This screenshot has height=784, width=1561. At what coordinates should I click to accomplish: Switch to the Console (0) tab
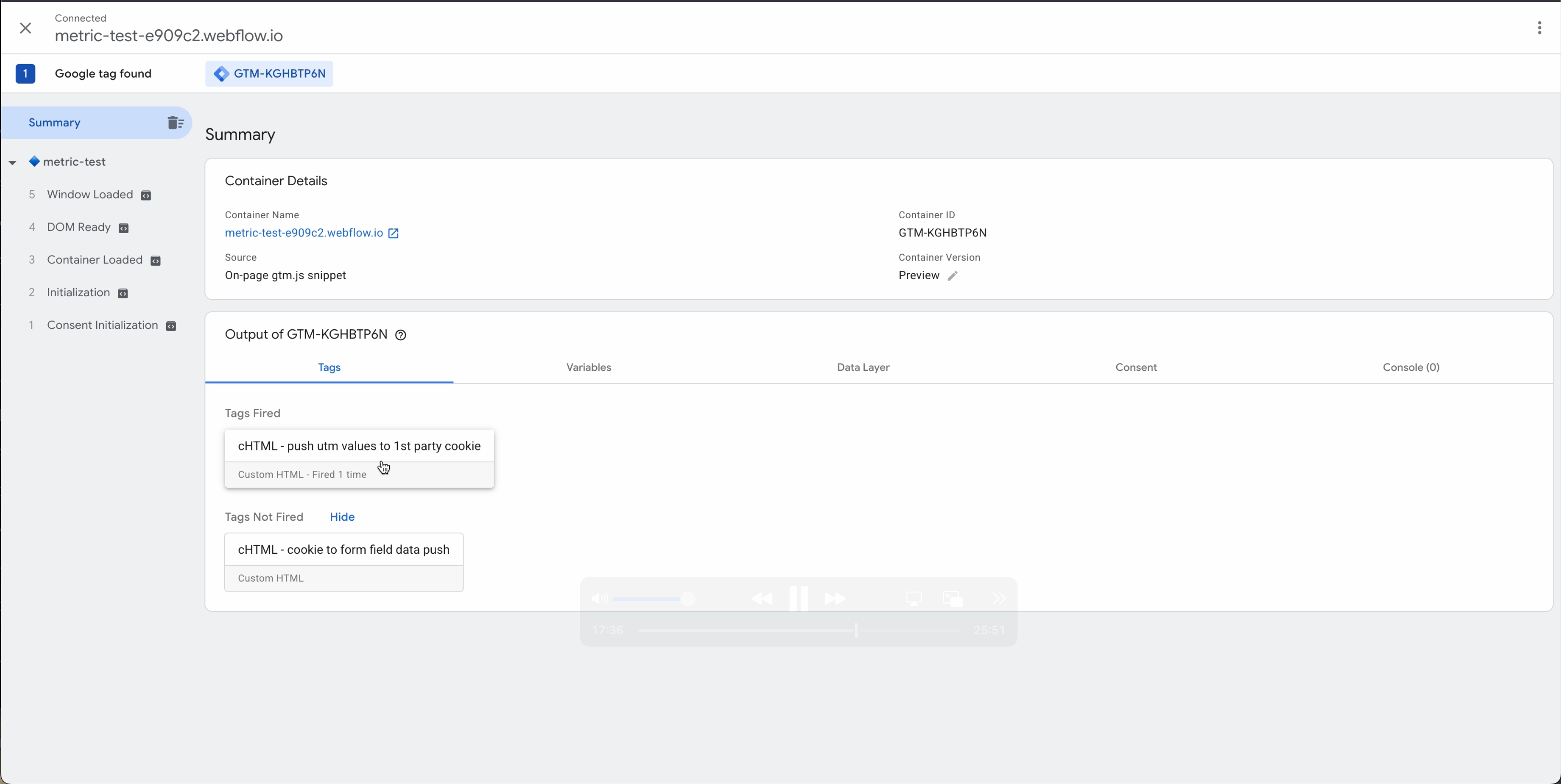tap(1411, 367)
